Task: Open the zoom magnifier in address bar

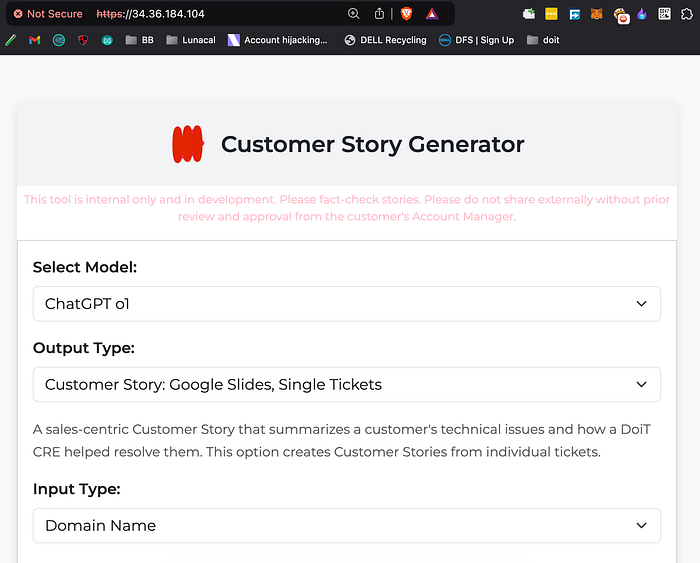Action: [354, 14]
